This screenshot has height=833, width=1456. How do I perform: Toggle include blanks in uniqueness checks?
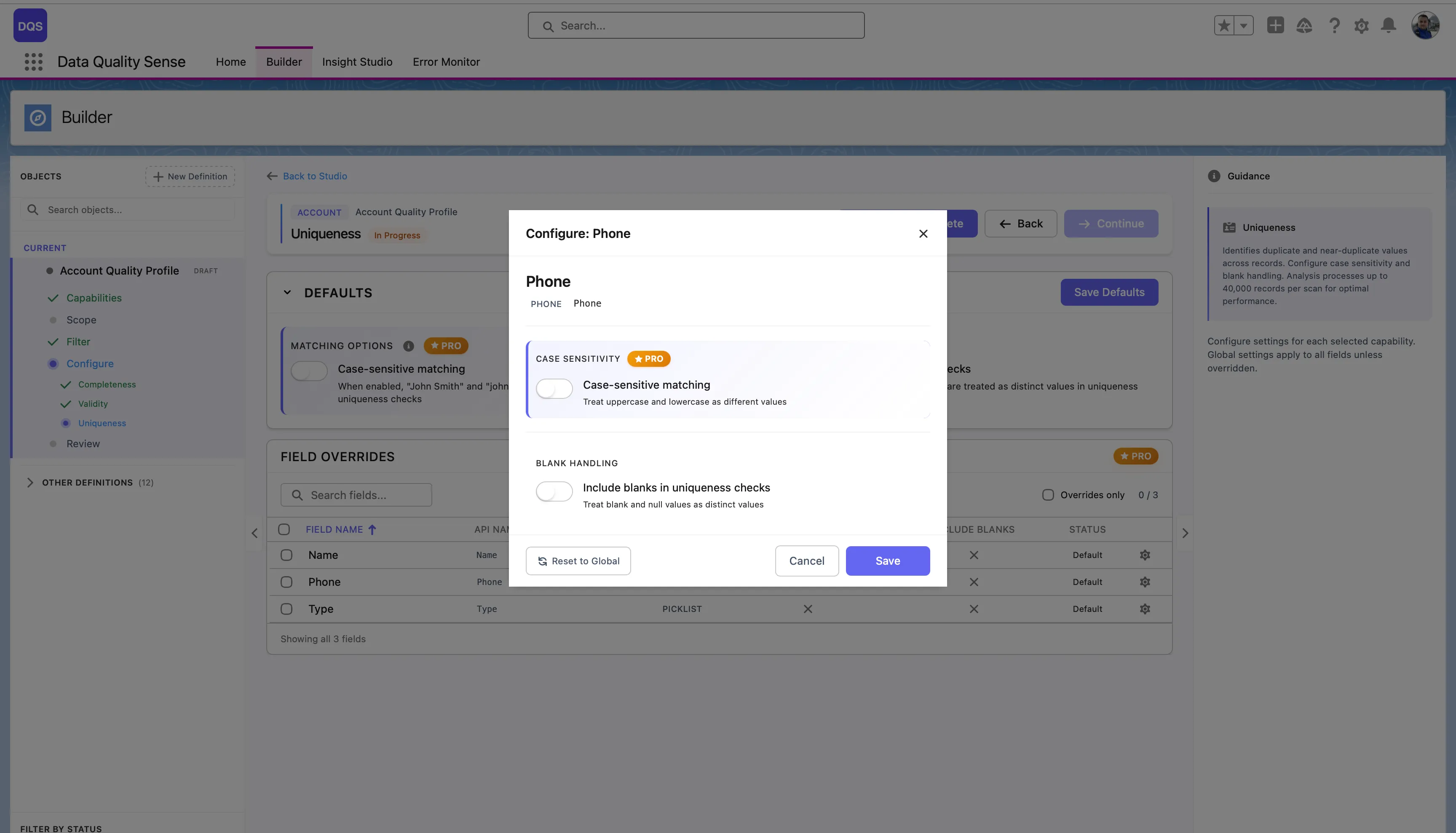coord(554,491)
